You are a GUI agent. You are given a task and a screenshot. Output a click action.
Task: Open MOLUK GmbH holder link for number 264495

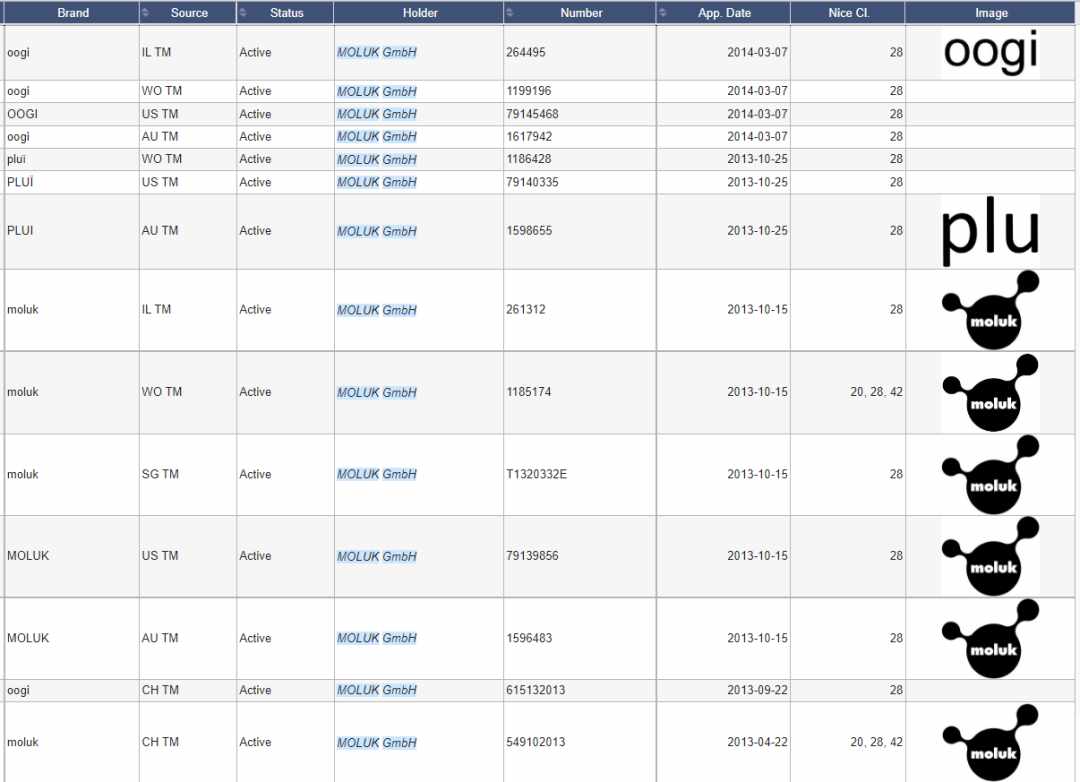click(377, 52)
